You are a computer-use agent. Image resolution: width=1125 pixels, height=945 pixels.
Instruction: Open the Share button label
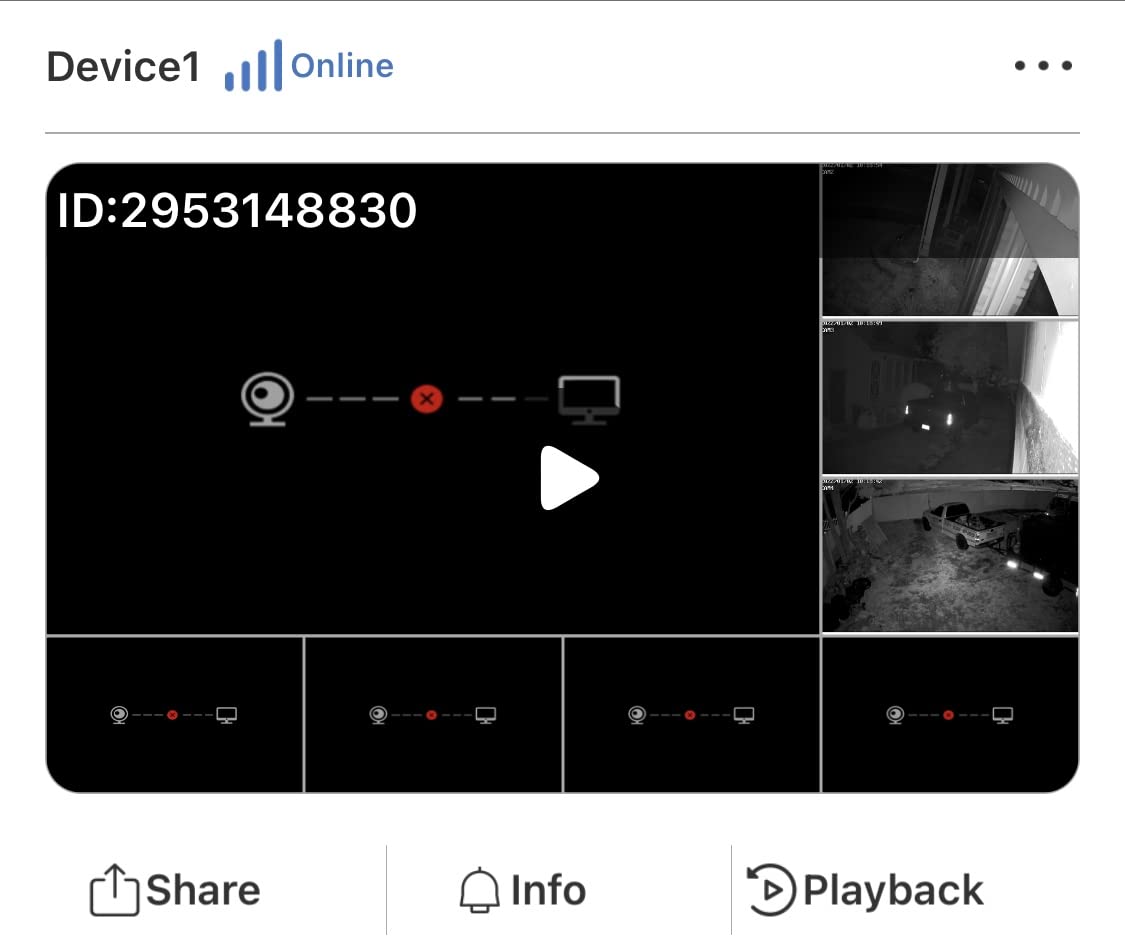pos(203,890)
